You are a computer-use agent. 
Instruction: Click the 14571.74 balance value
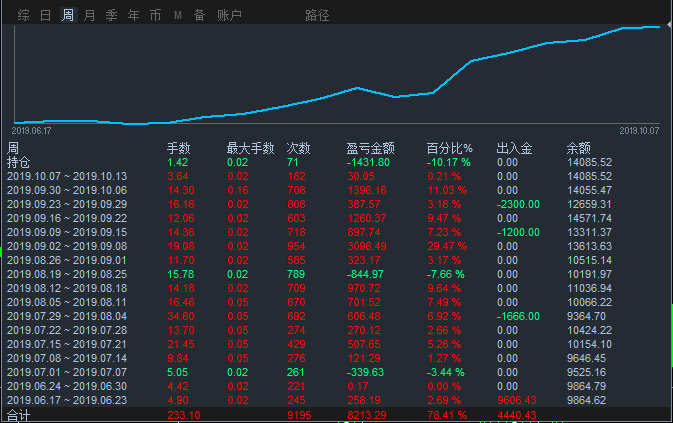click(x=589, y=218)
